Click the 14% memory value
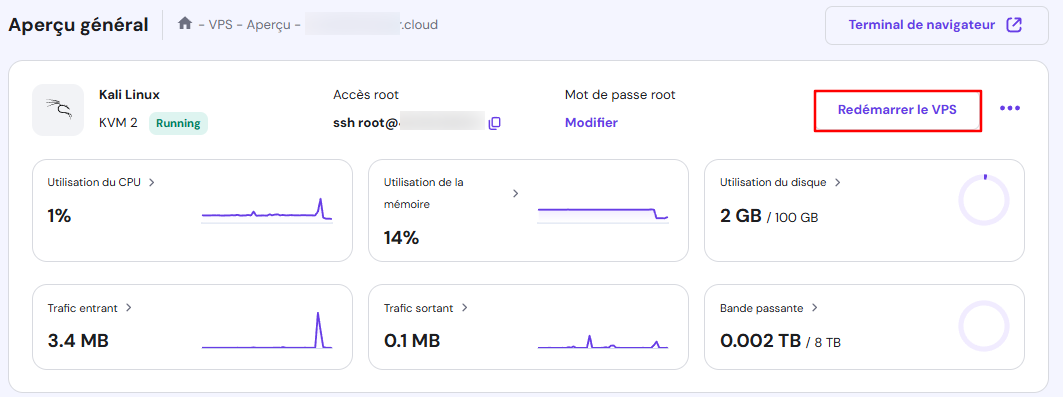 pyautogui.click(x=401, y=238)
